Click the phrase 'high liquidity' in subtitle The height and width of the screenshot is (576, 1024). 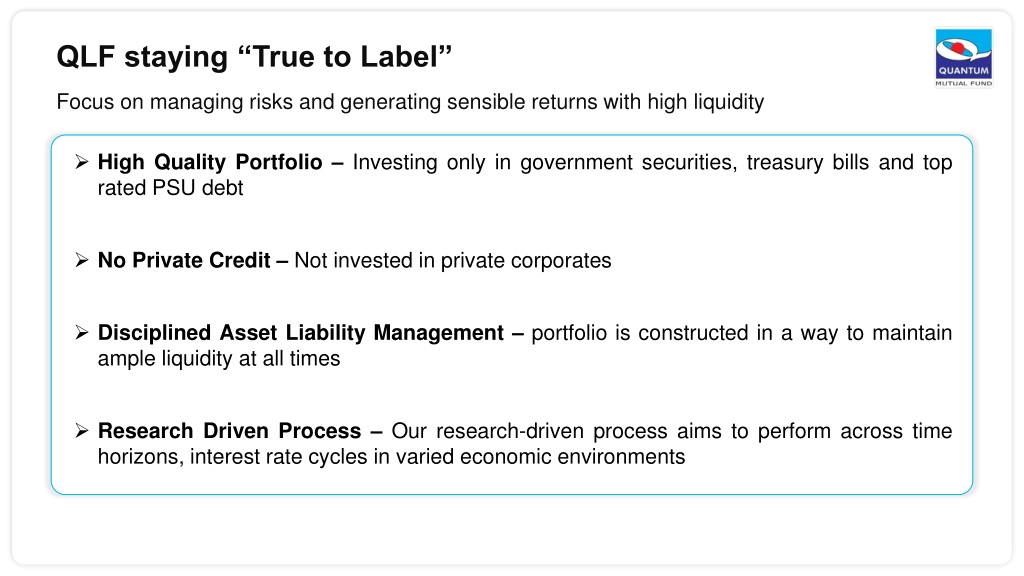(705, 102)
